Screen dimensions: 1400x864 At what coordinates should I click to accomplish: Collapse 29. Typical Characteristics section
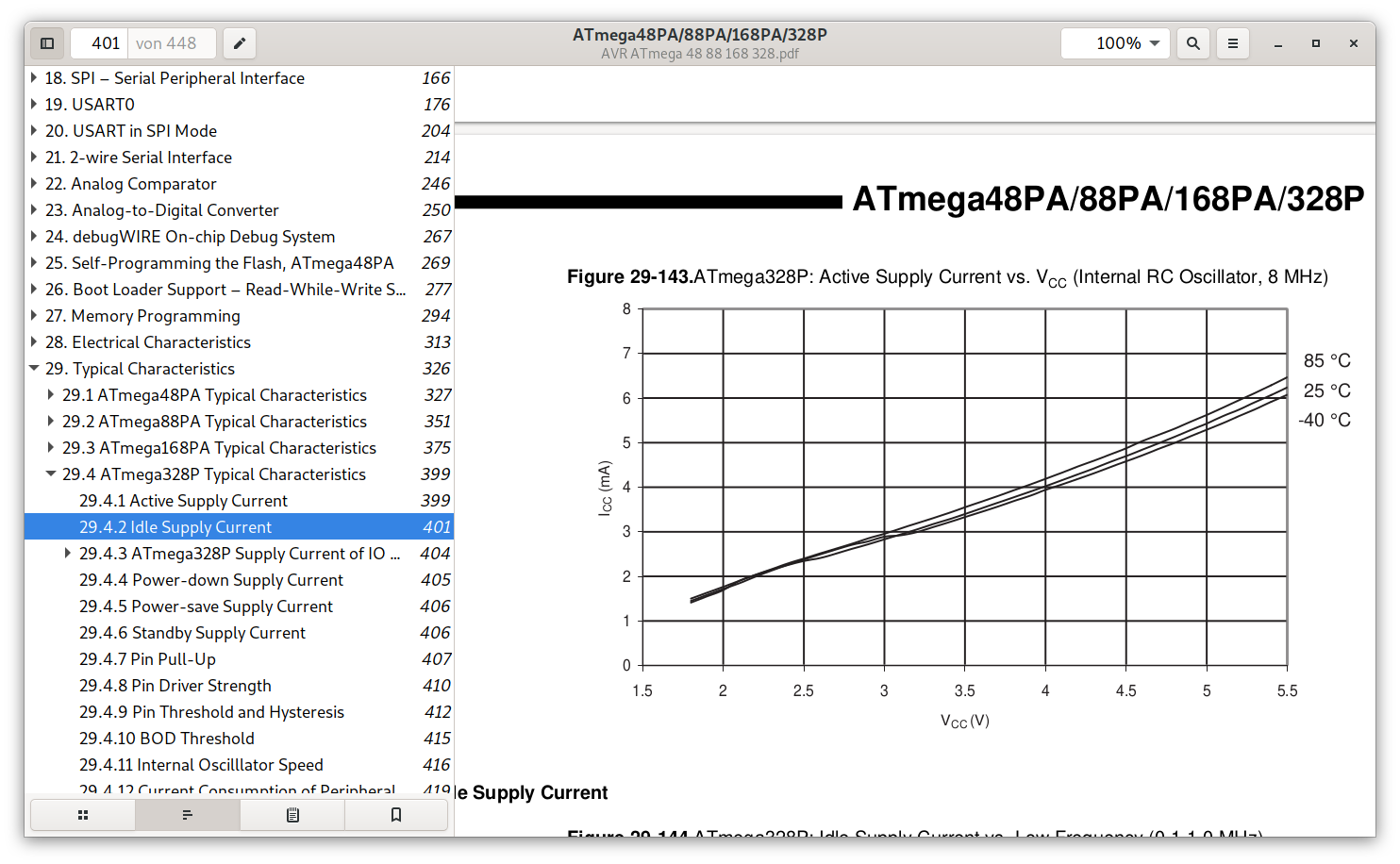(x=34, y=369)
